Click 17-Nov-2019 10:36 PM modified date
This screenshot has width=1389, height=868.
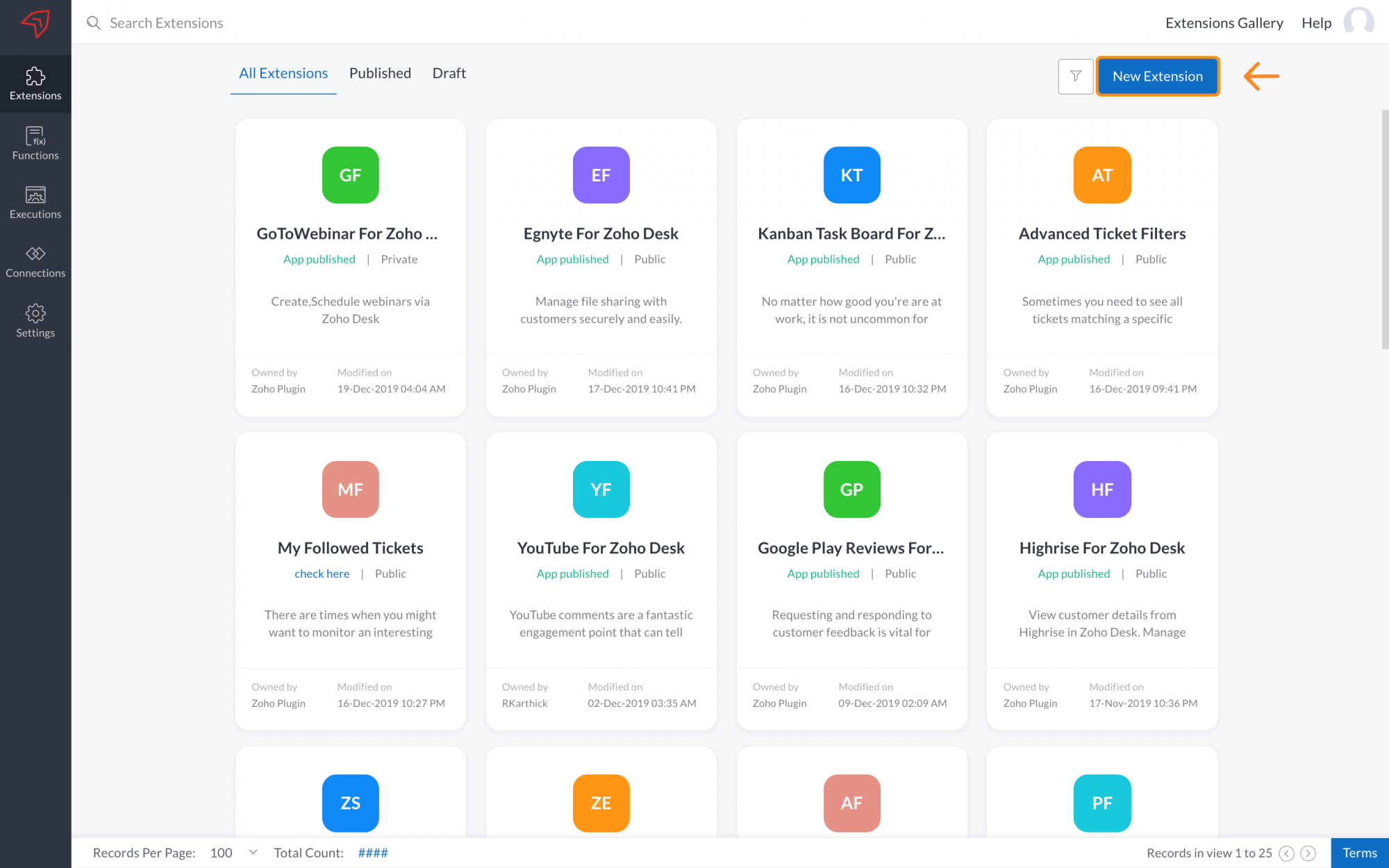1143,703
